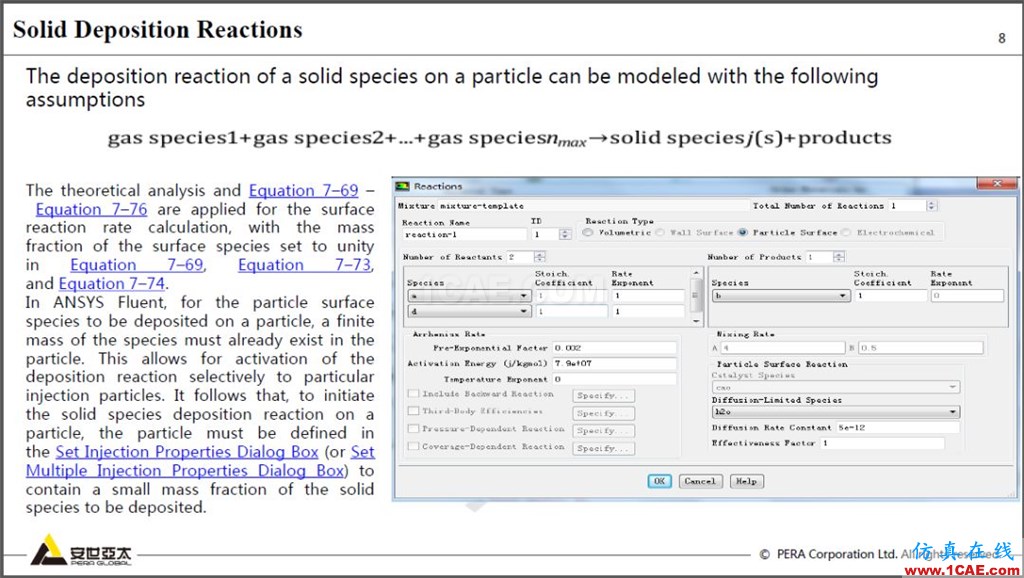Open the Diffusion-Limited Species dropdown
The height and width of the screenshot is (578, 1024).
(835, 412)
